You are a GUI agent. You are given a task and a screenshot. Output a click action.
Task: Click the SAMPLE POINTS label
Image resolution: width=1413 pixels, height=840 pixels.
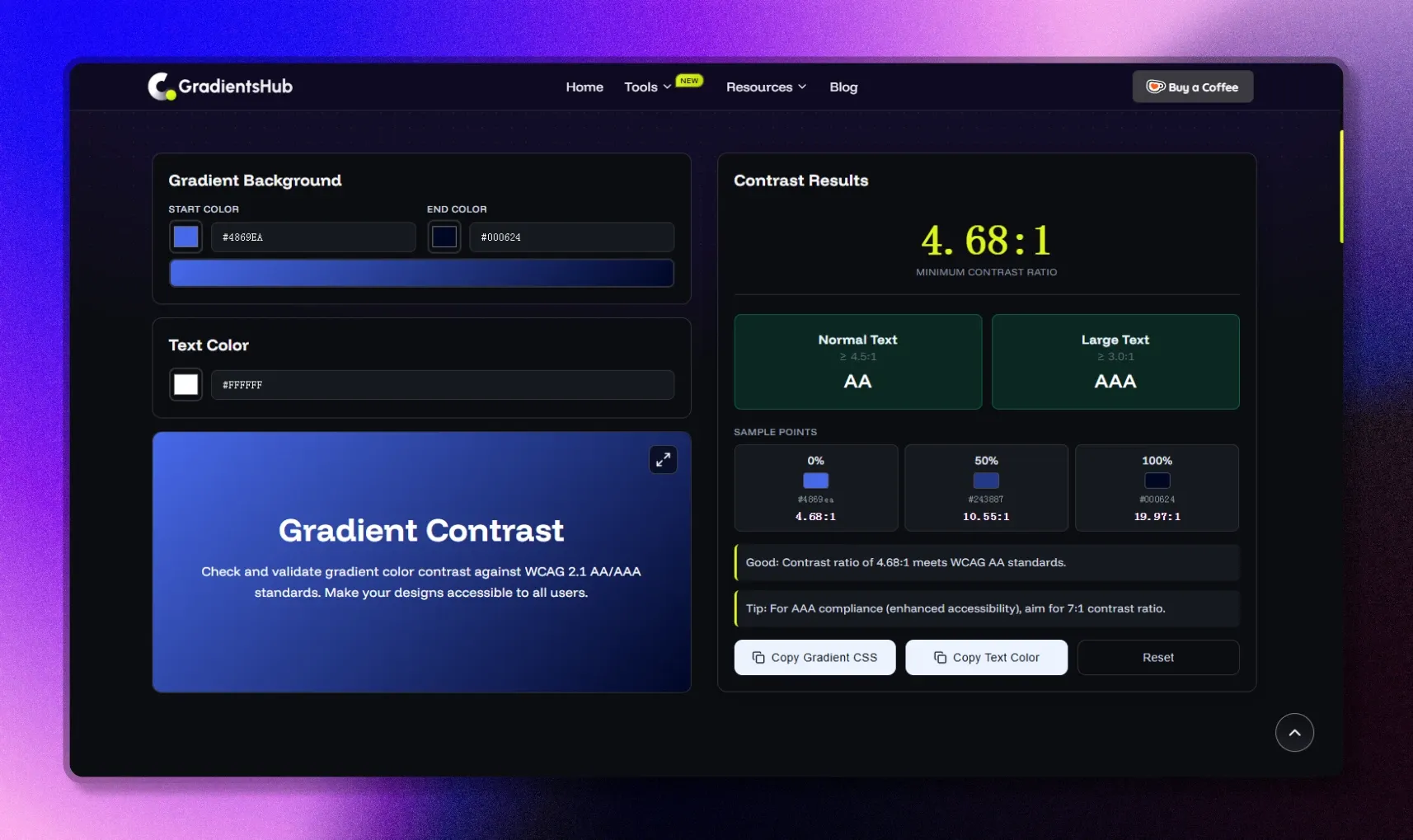coord(775,432)
